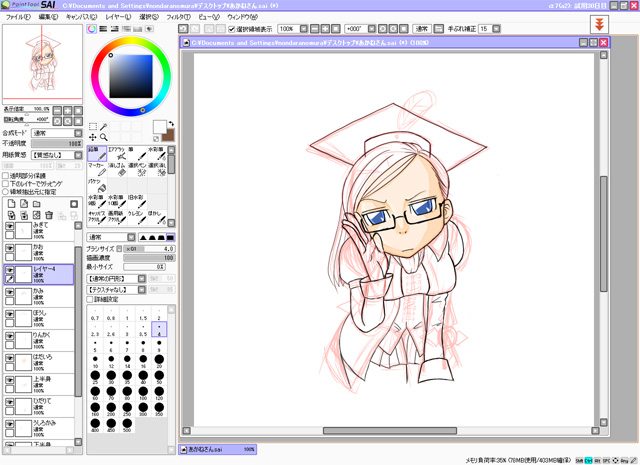Hide the はだいろ layer
Viewport: 640px width, 465px height.
10,358
